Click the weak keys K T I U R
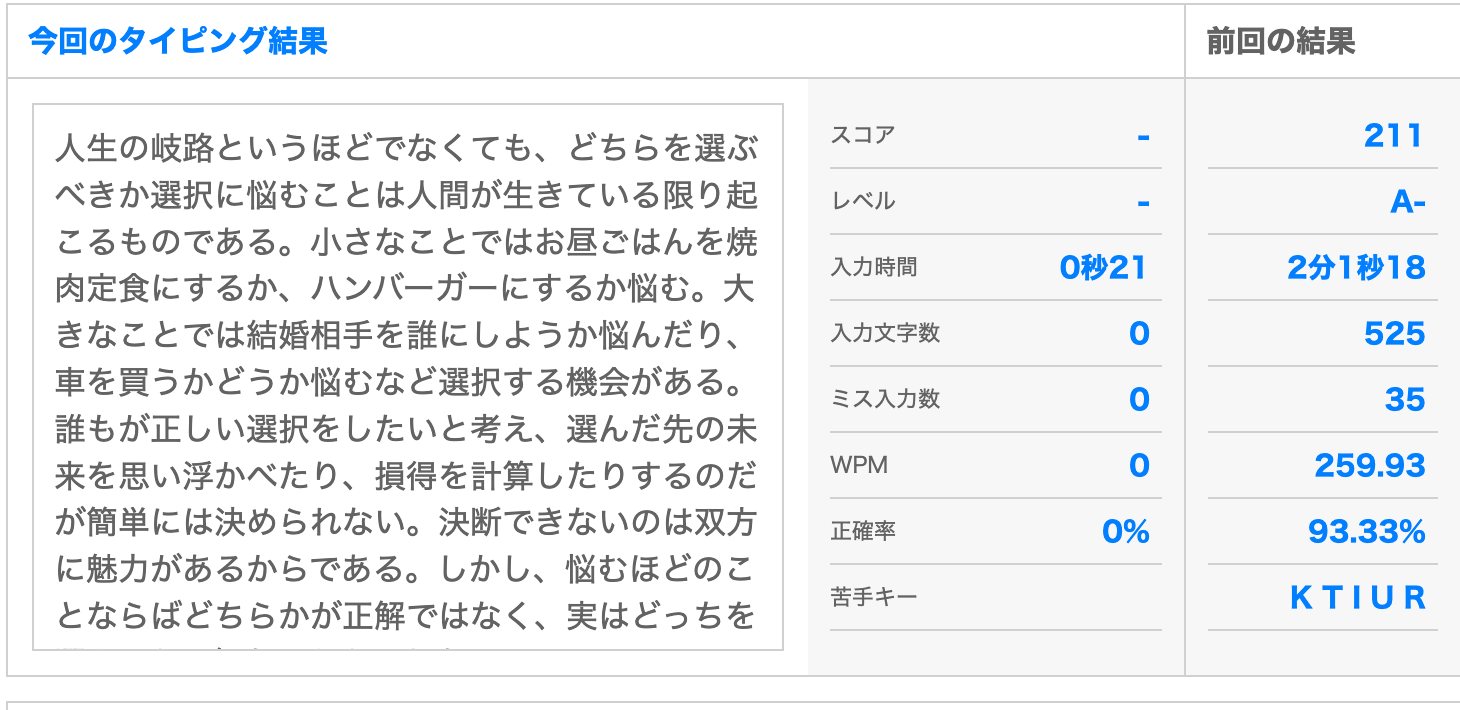This screenshot has height=710, width=1460. (1357, 597)
